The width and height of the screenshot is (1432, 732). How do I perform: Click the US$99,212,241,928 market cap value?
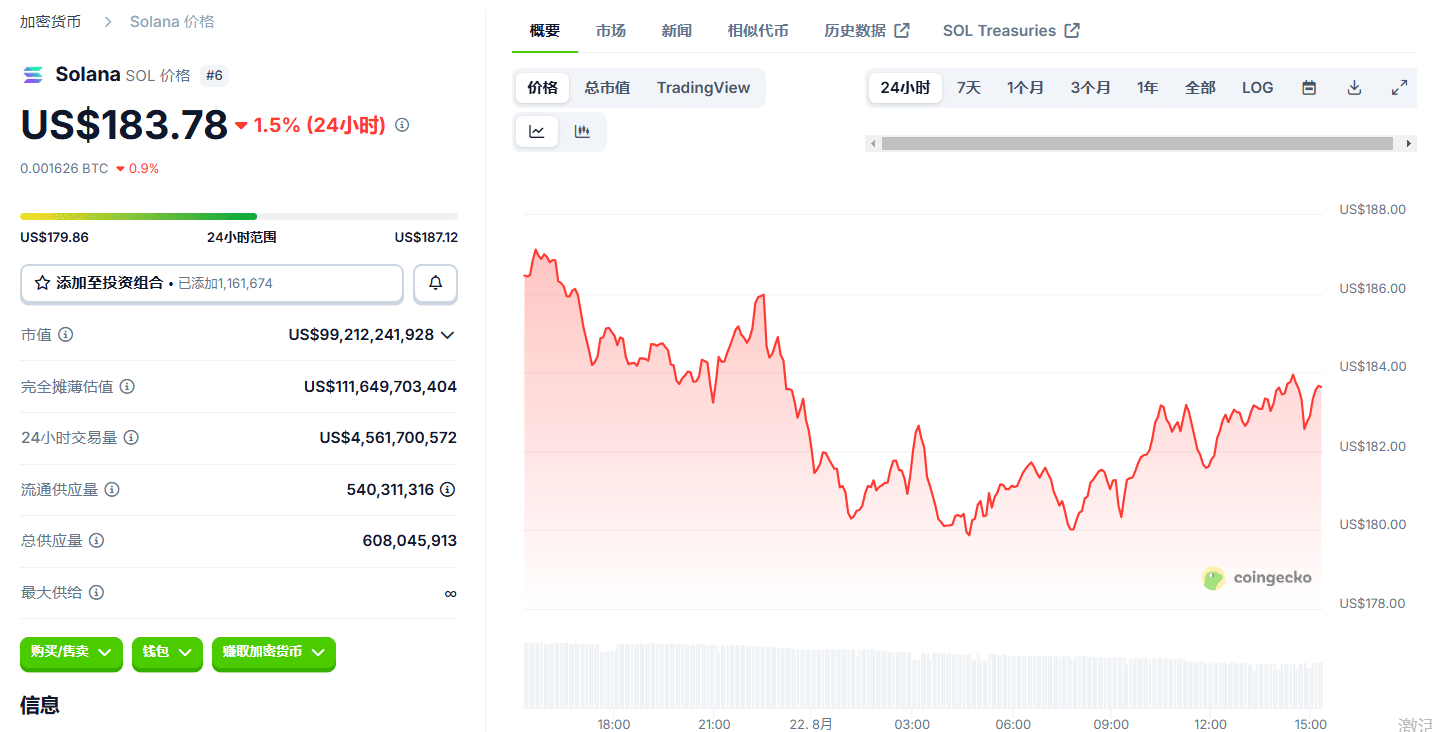pyautogui.click(x=361, y=334)
